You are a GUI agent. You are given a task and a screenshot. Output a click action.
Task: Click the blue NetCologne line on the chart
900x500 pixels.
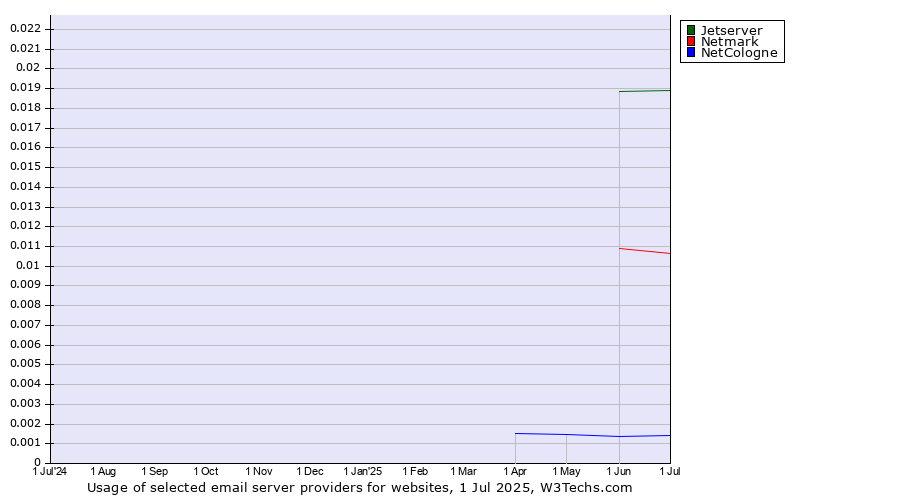point(592,435)
